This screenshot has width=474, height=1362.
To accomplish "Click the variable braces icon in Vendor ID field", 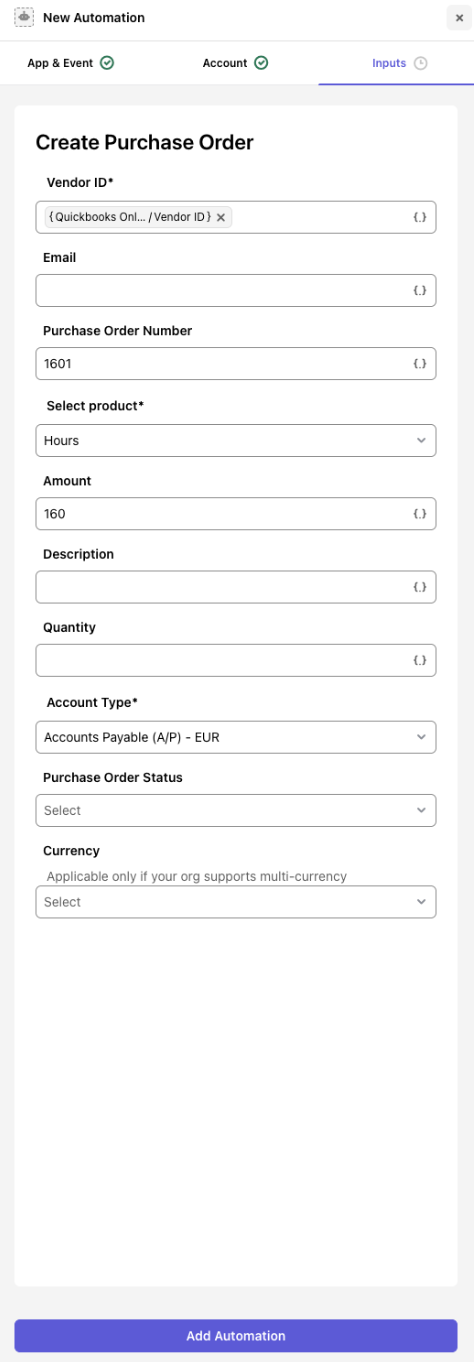I will (x=420, y=217).
